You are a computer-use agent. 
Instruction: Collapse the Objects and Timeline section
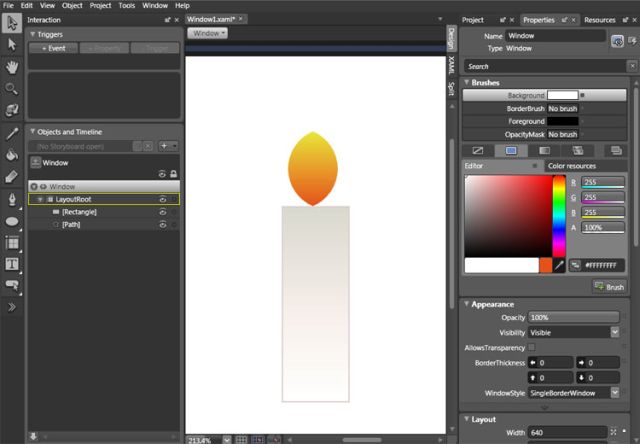point(33,131)
